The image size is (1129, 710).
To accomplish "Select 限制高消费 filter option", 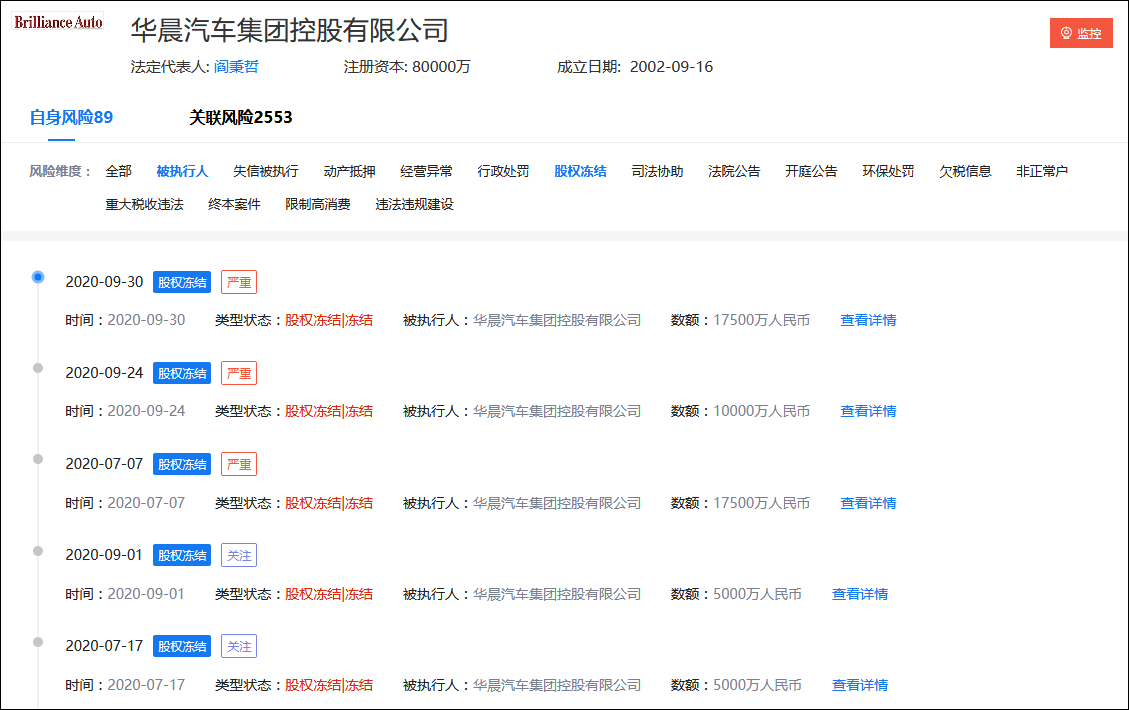I will (318, 204).
